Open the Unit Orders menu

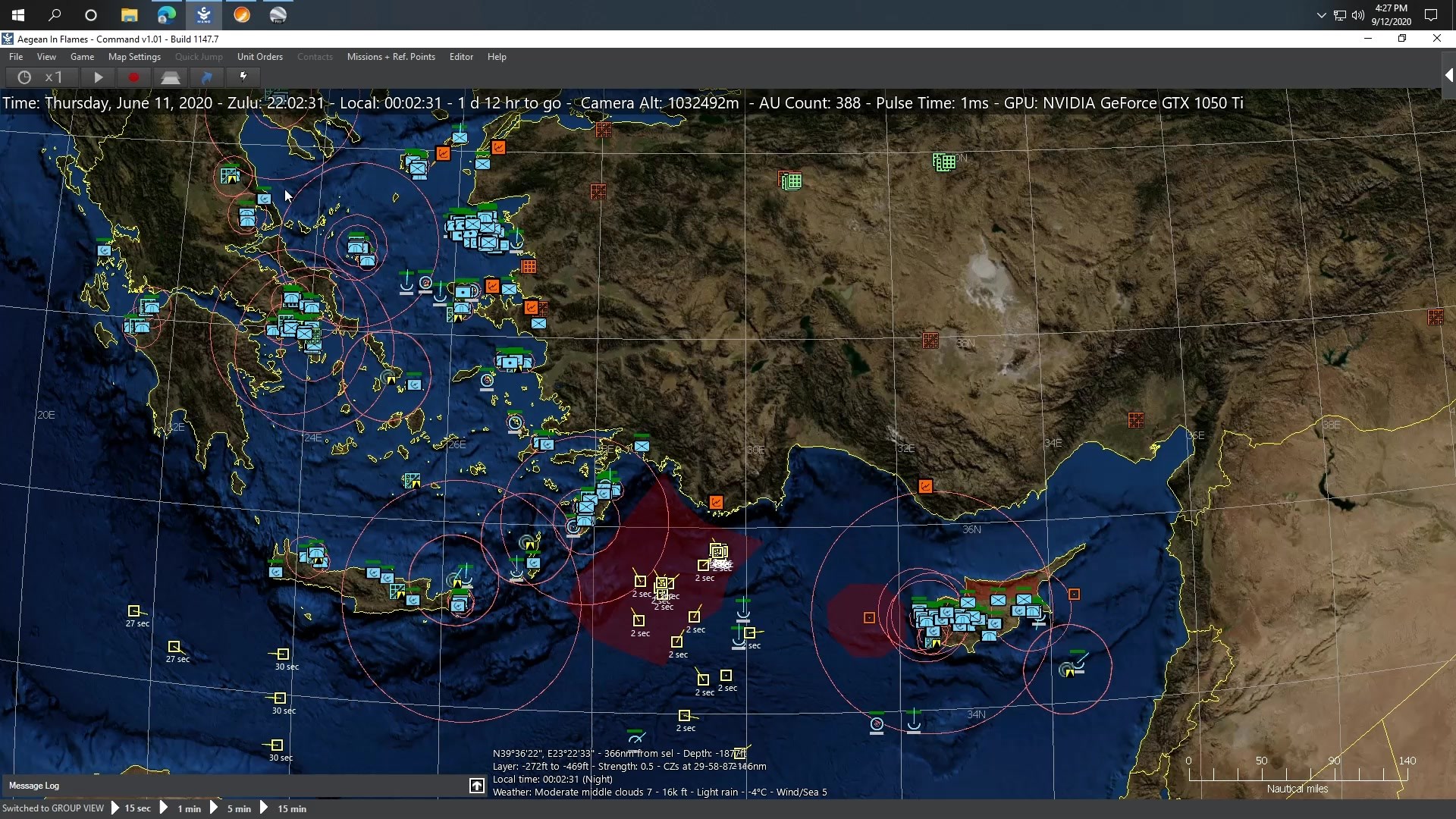260,57
